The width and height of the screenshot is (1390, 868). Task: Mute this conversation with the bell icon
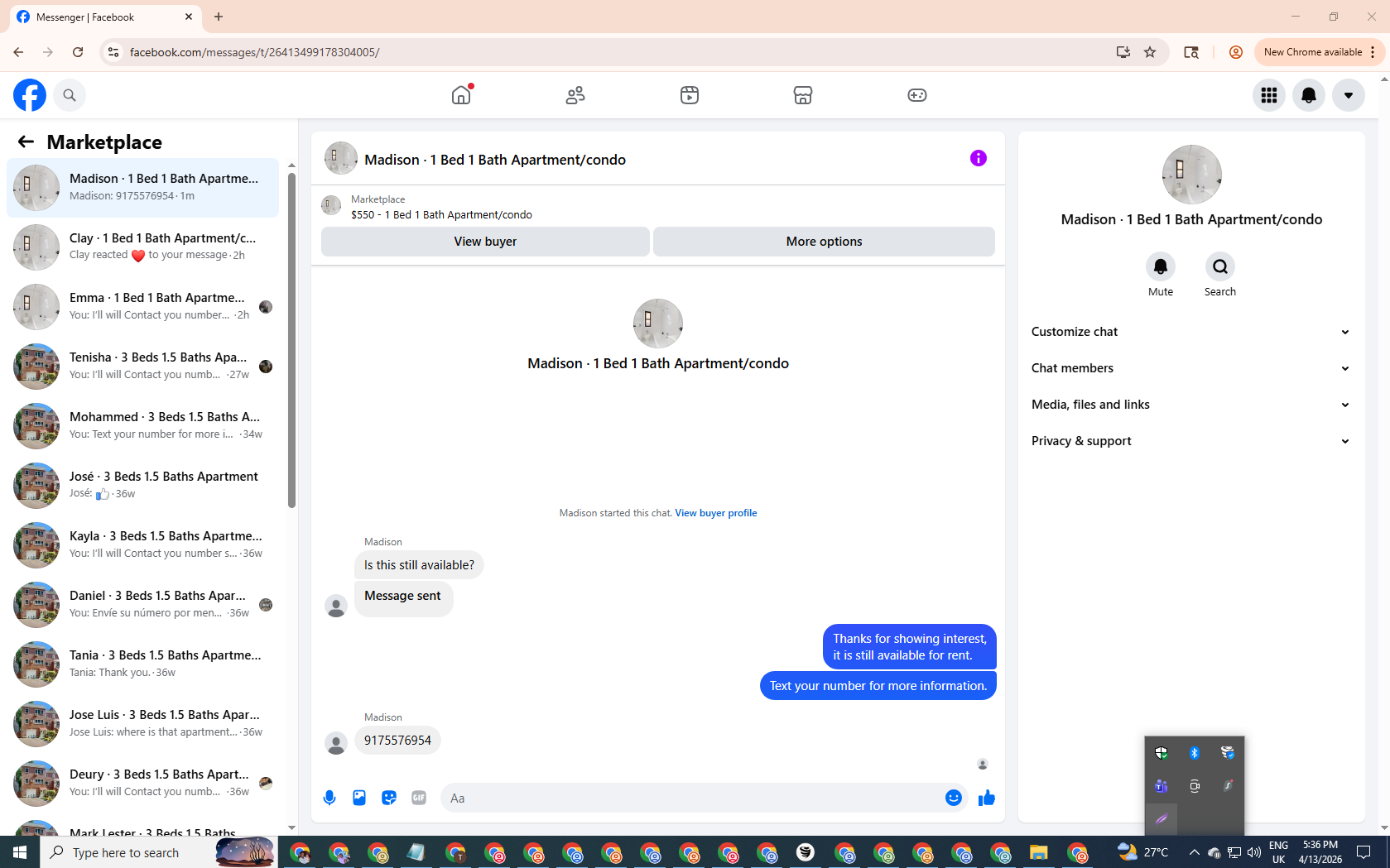tap(1161, 266)
